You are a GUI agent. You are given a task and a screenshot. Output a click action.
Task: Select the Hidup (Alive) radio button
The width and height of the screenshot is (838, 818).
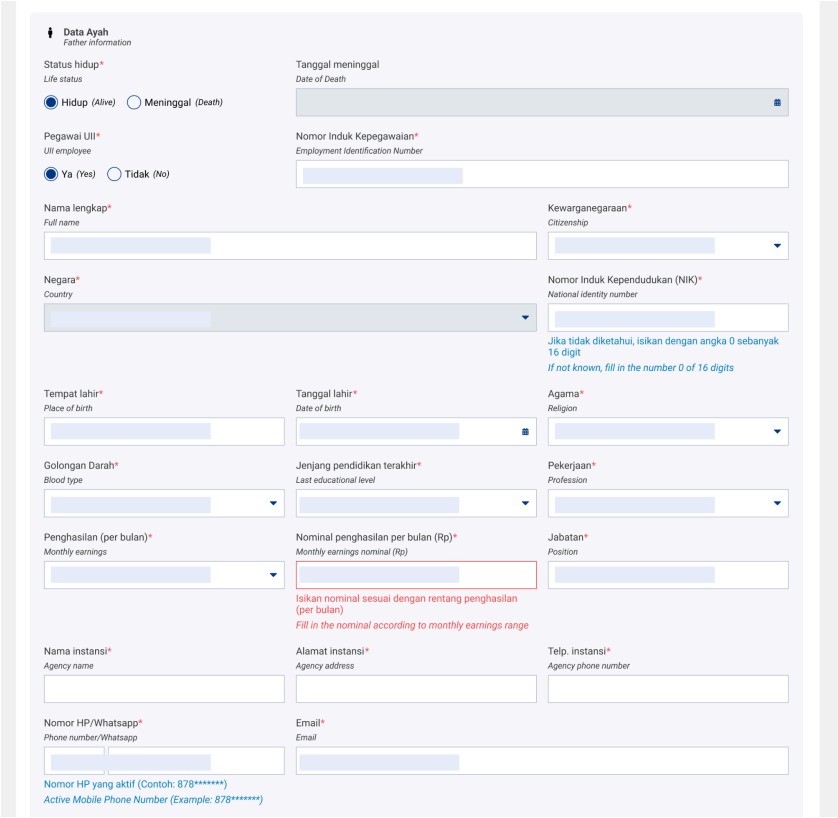tap(51, 102)
